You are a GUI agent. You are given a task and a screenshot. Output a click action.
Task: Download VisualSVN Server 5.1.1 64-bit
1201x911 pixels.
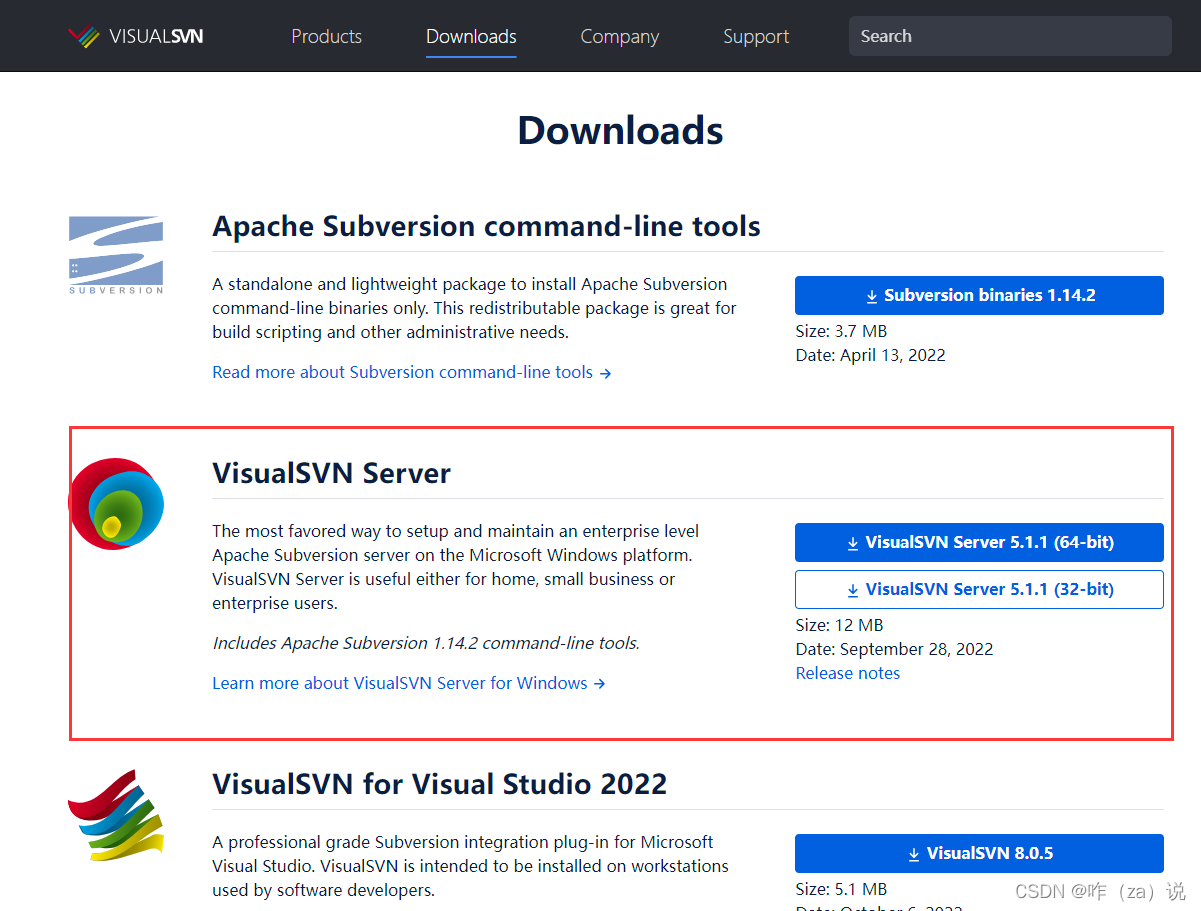979,542
